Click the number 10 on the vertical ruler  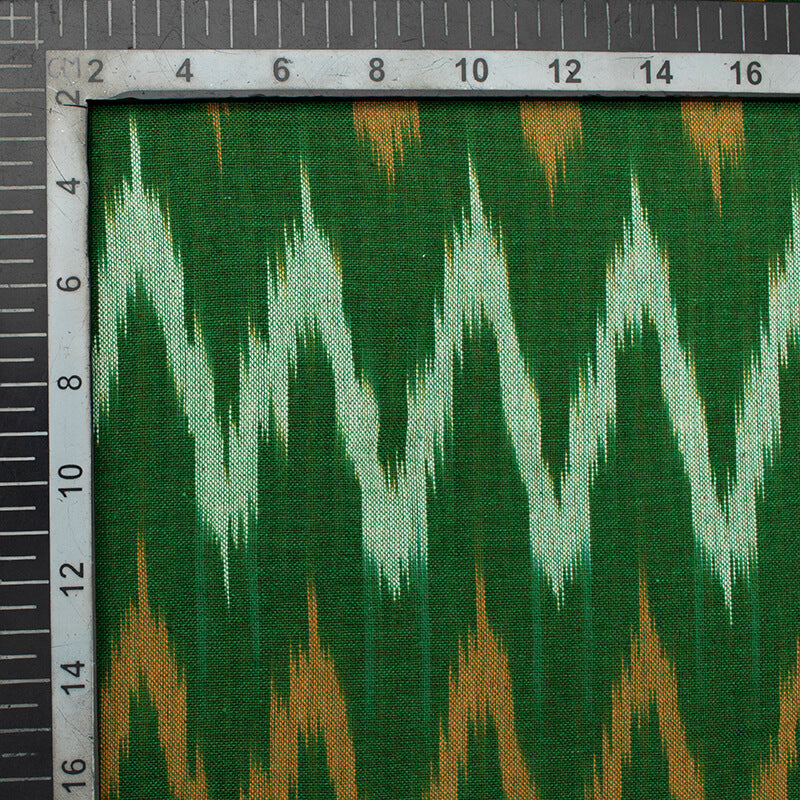pos(70,479)
